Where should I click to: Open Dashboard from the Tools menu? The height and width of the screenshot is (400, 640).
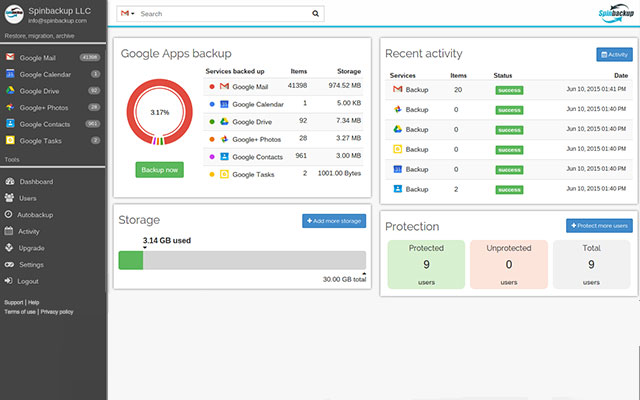(36, 182)
